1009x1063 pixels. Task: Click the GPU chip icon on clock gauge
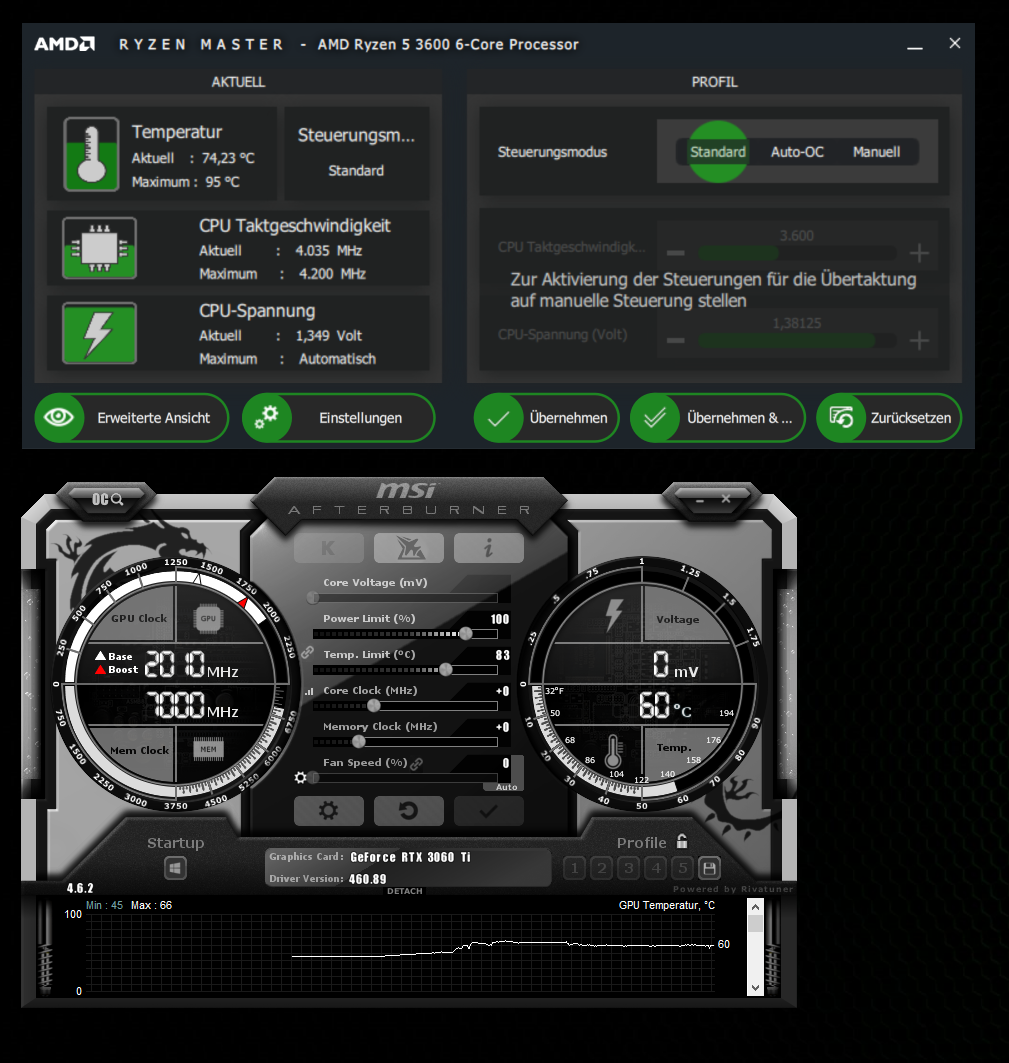click(x=208, y=618)
